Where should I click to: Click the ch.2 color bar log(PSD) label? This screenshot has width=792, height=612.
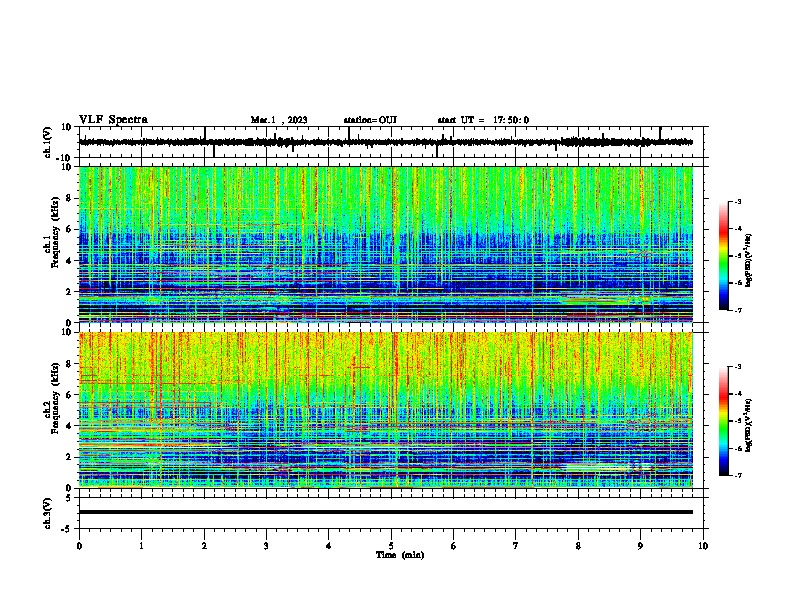[749, 425]
